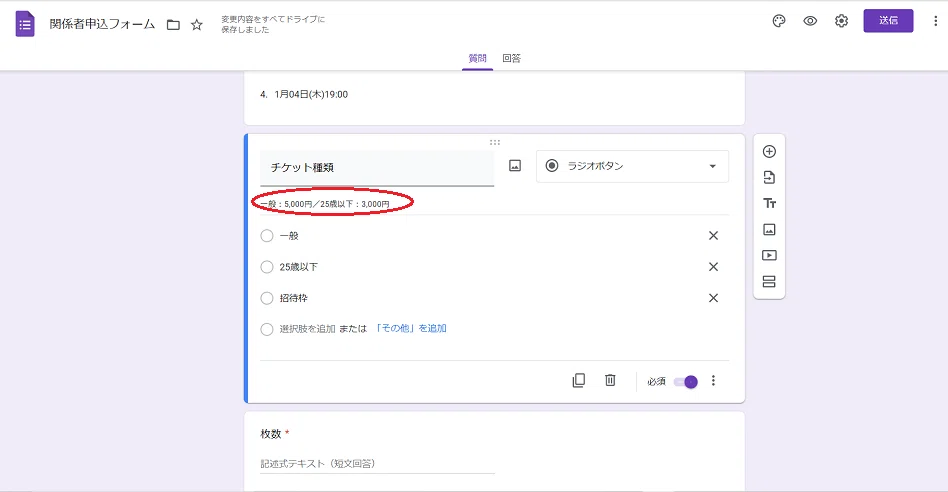The image size is (948, 492).
Task: Click the form title 関係者申込フォーム
Action: 102,25
